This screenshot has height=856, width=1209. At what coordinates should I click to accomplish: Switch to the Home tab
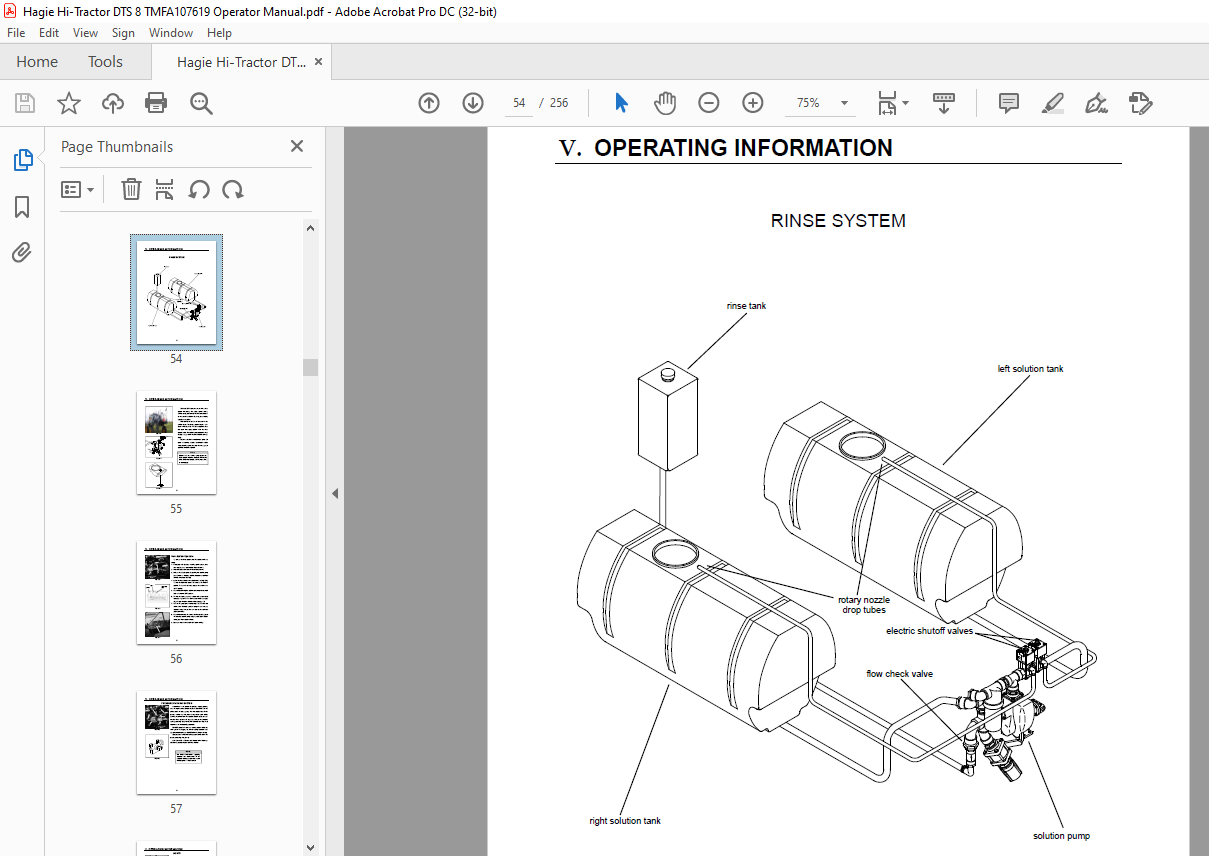[37, 61]
